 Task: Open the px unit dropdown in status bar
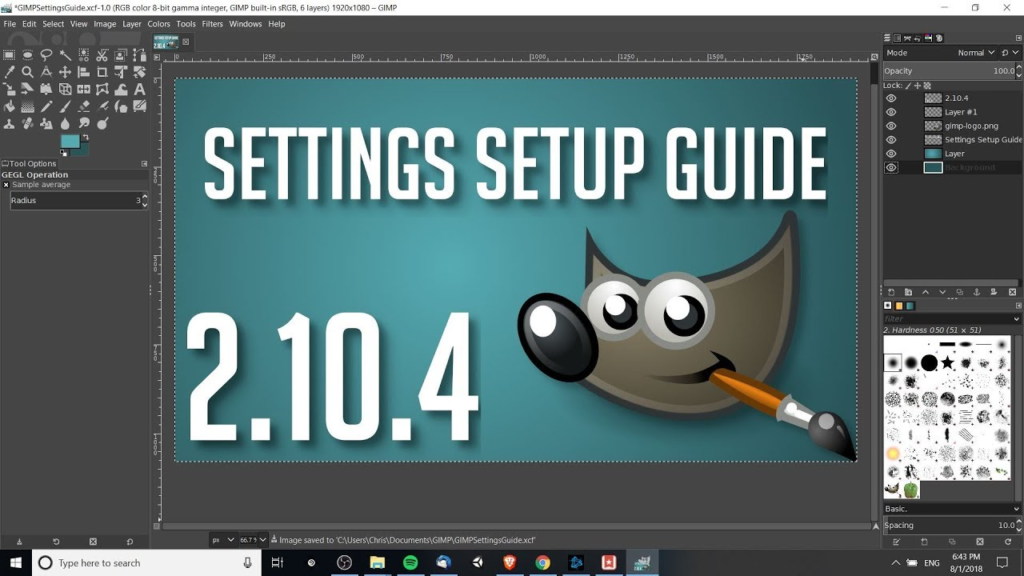click(x=222, y=540)
